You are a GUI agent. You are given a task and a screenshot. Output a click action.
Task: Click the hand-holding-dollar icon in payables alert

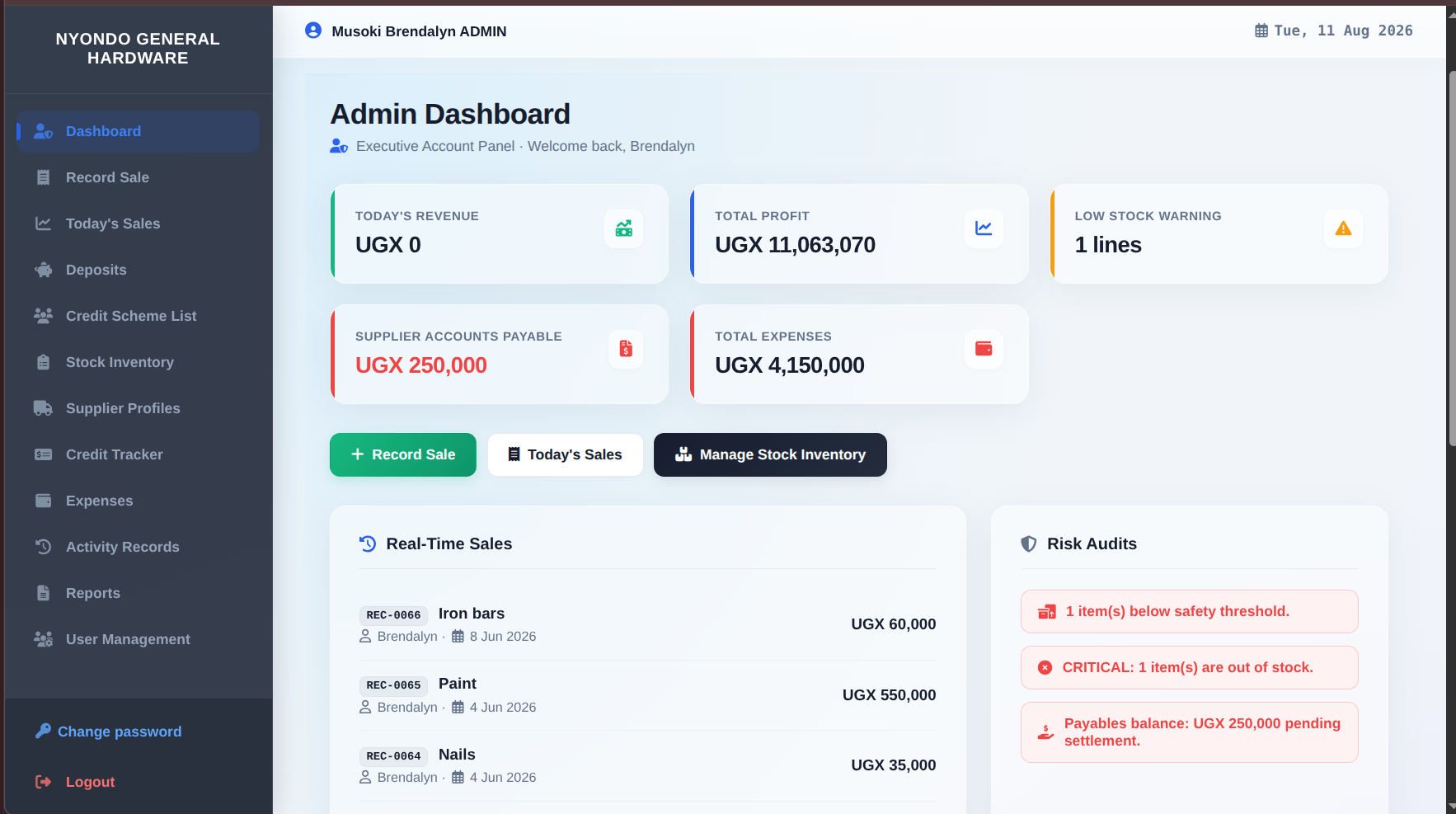(1045, 732)
